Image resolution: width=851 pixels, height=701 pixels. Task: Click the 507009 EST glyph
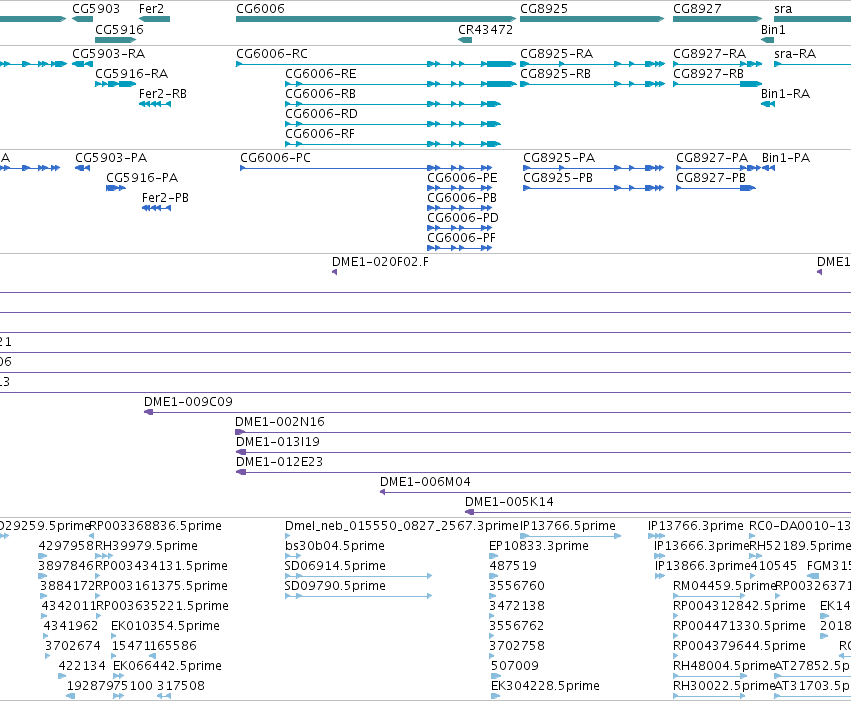click(496, 676)
